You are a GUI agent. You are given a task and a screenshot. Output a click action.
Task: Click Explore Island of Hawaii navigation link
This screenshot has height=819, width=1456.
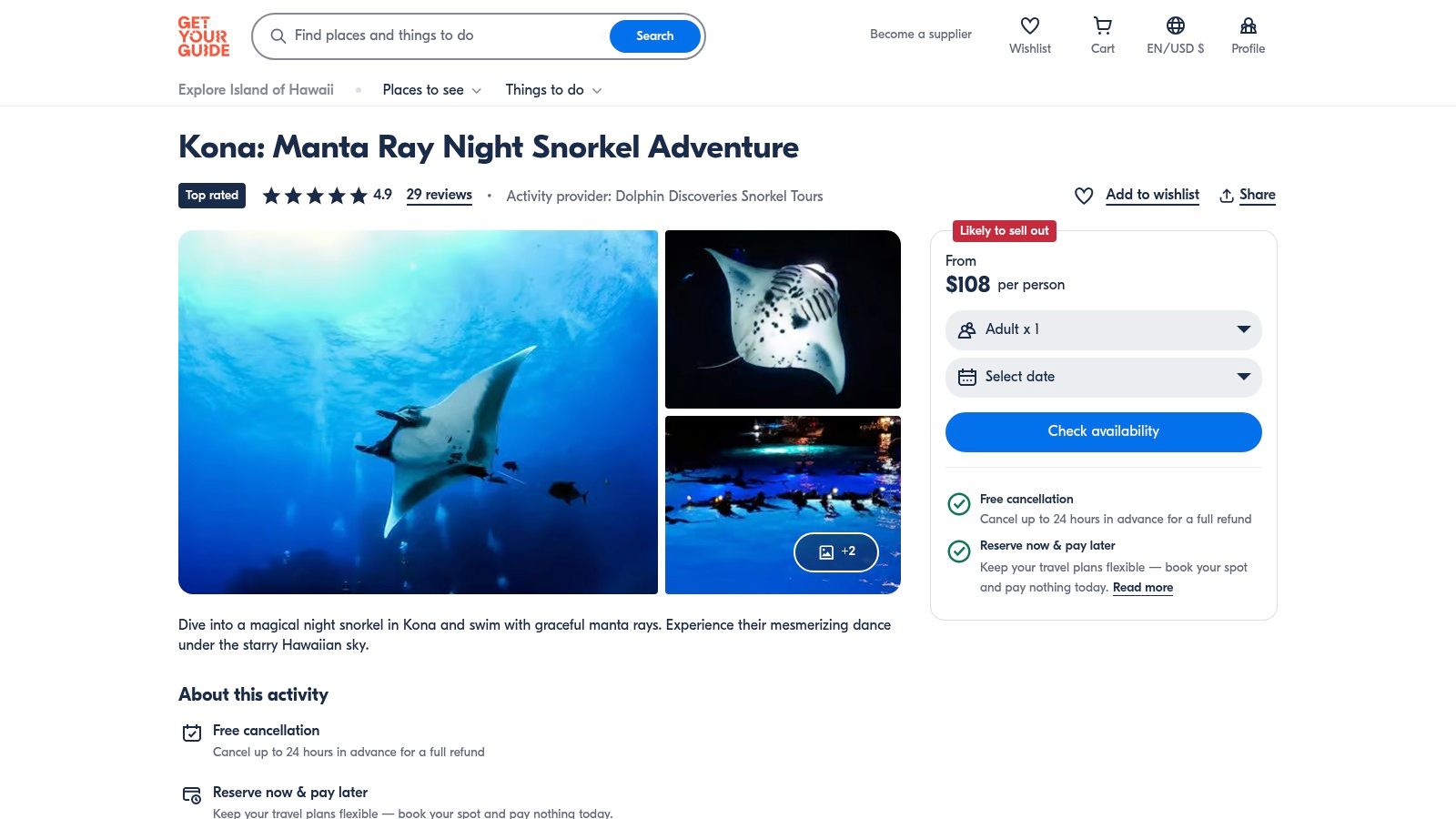pyautogui.click(x=256, y=90)
